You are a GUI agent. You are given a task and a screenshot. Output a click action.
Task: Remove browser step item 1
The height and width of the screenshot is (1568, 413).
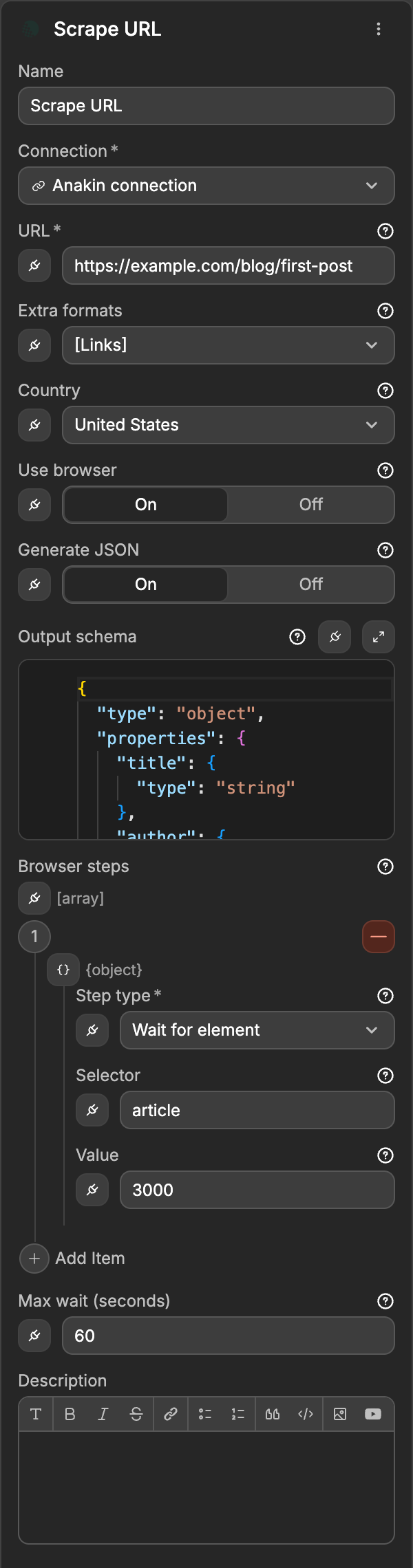pos(379,937)
